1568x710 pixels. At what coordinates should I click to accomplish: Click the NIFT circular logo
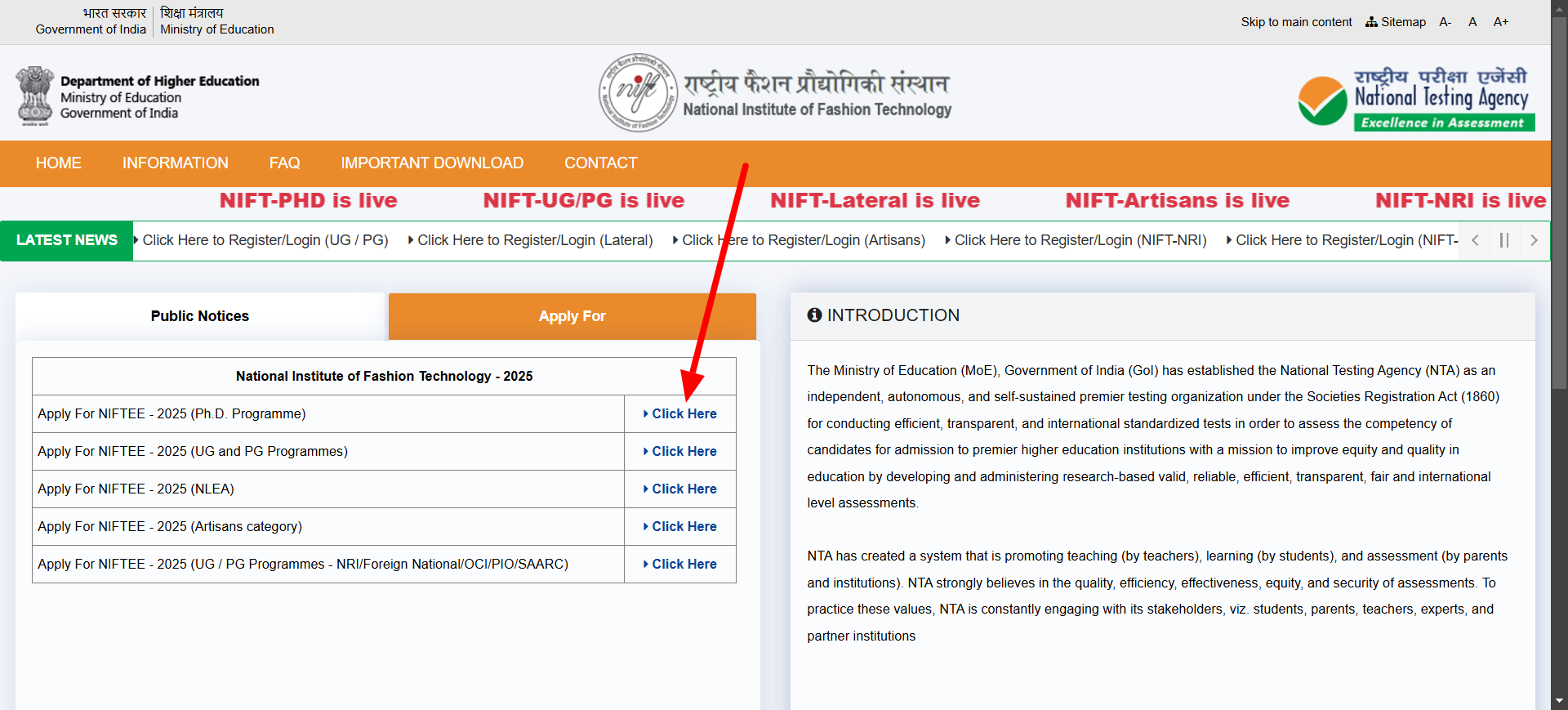639,93
